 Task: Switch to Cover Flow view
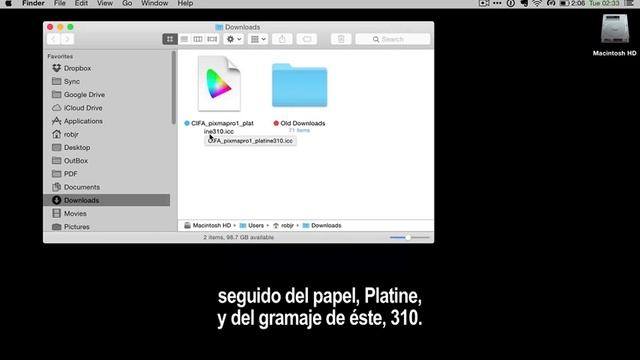coord(212,39)
